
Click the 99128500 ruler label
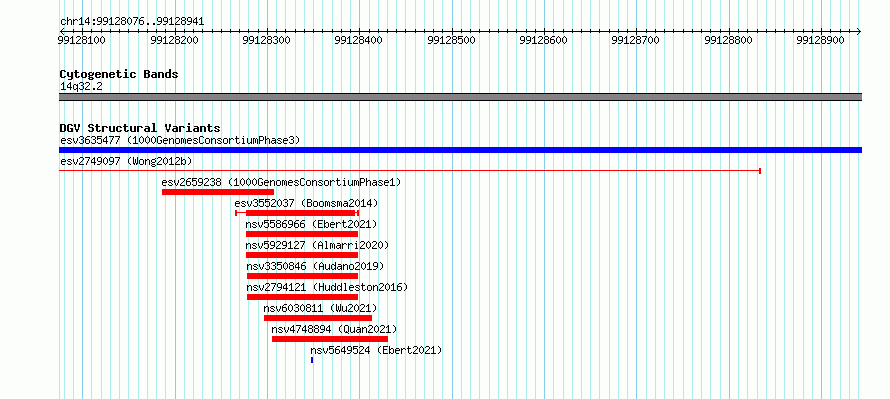point(451,40)
